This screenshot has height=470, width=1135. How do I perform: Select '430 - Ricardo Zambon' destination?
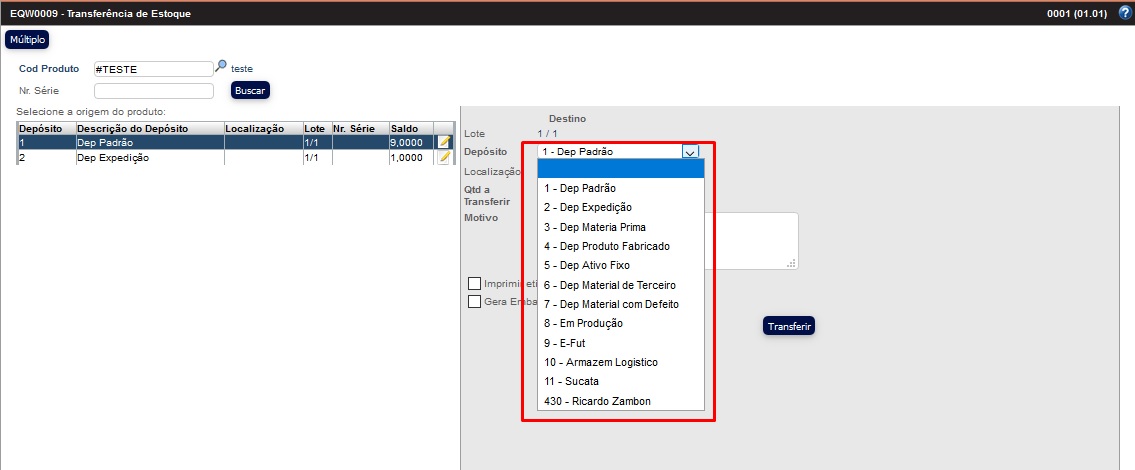pos(597,401)
